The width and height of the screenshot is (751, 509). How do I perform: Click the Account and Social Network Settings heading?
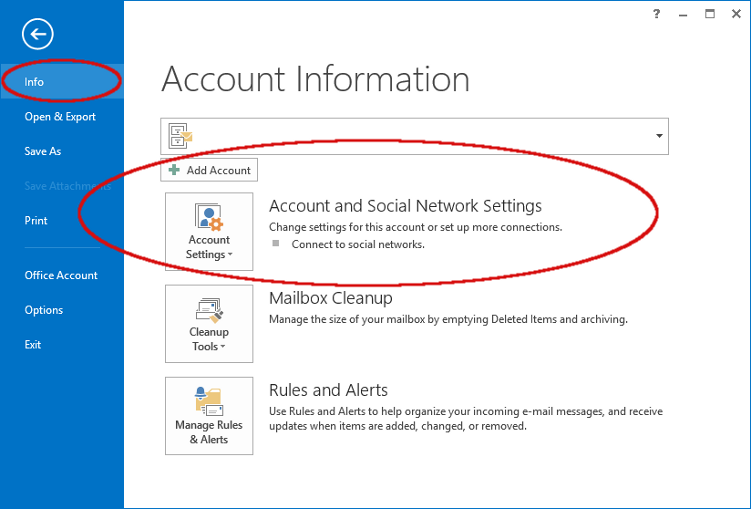tap(405, 206)
